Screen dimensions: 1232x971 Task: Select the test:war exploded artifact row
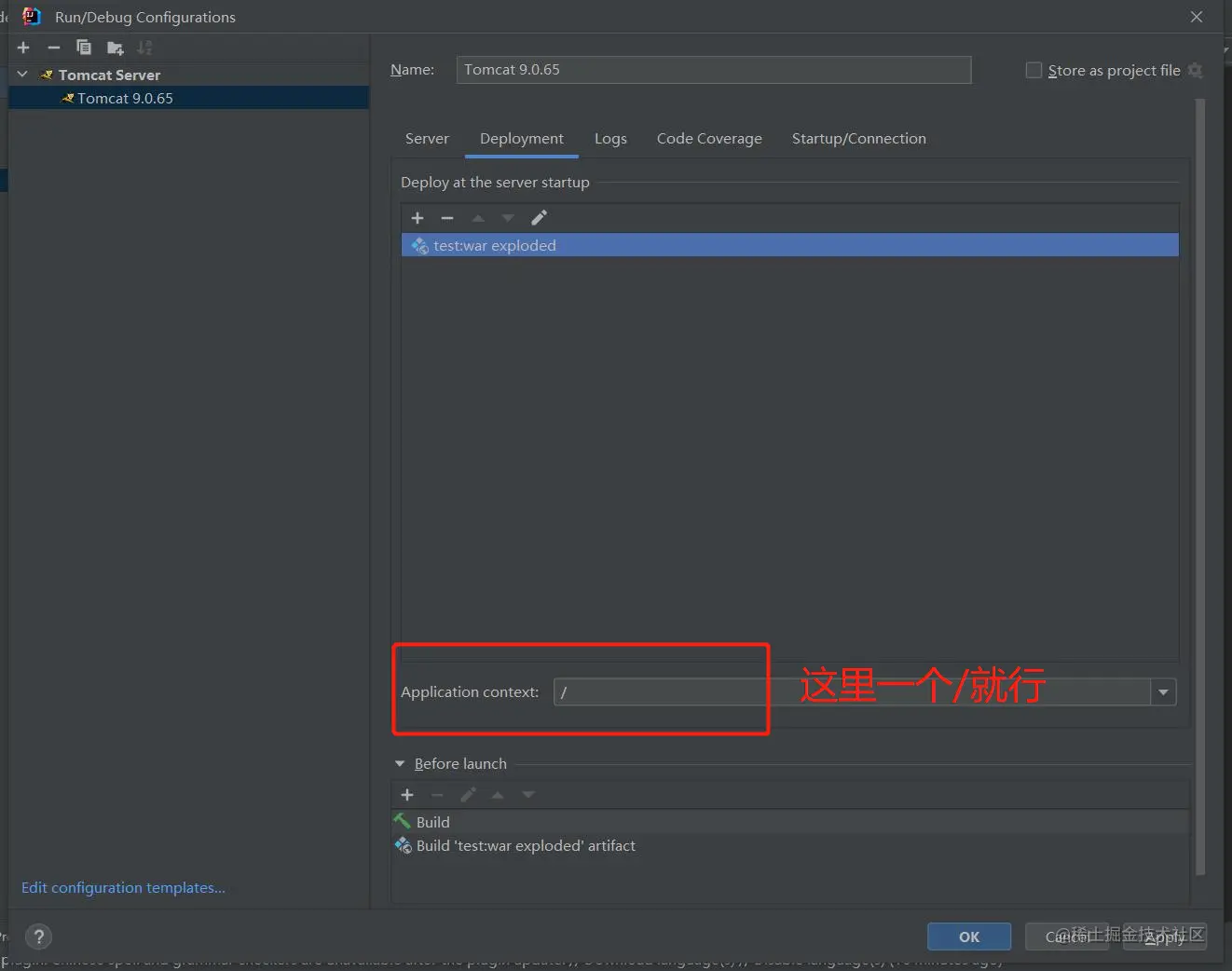[x=790, y=245]
